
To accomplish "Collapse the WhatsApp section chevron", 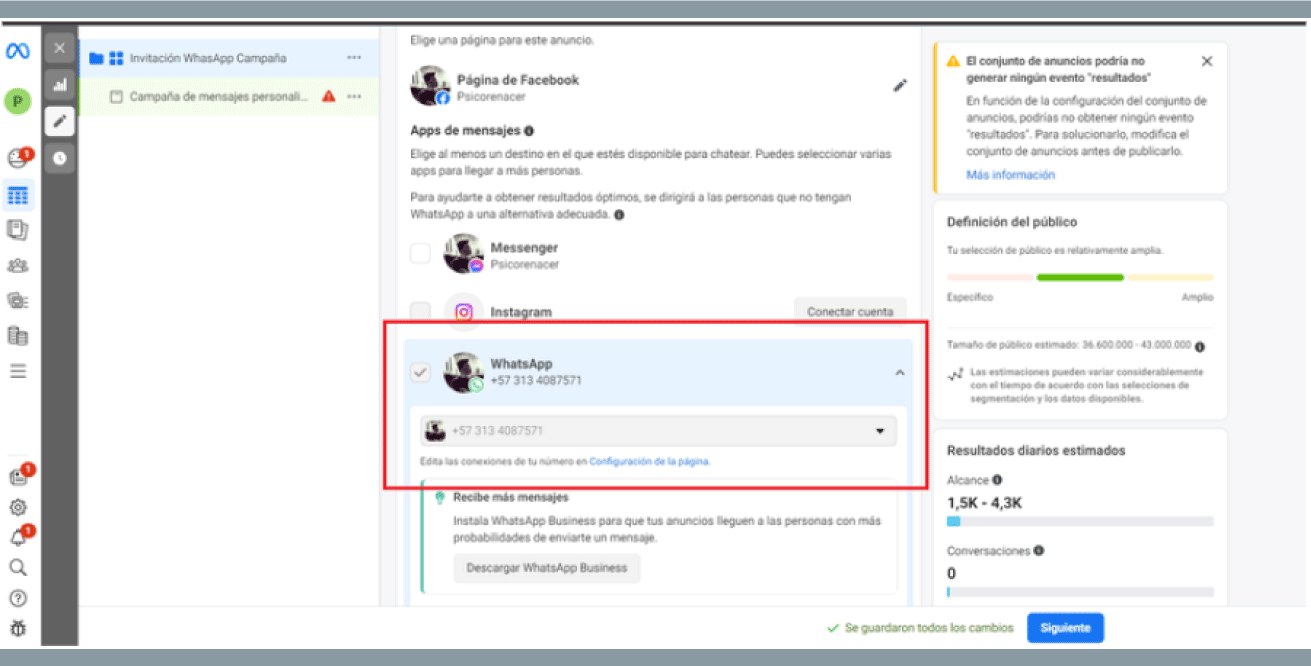I will 899,372.
